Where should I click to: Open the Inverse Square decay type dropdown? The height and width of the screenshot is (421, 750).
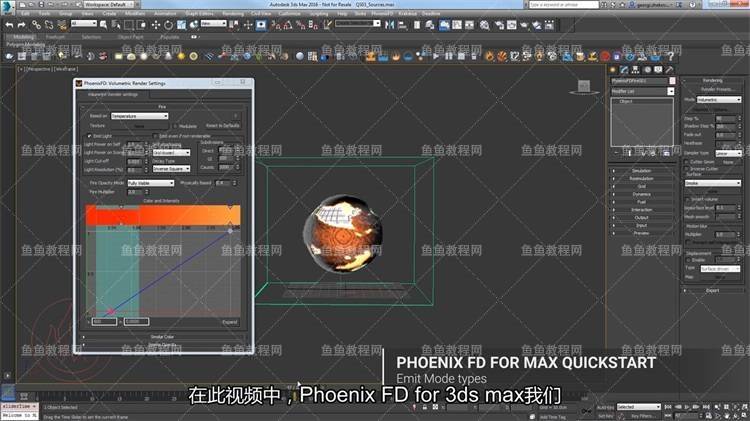coord(171,169)
